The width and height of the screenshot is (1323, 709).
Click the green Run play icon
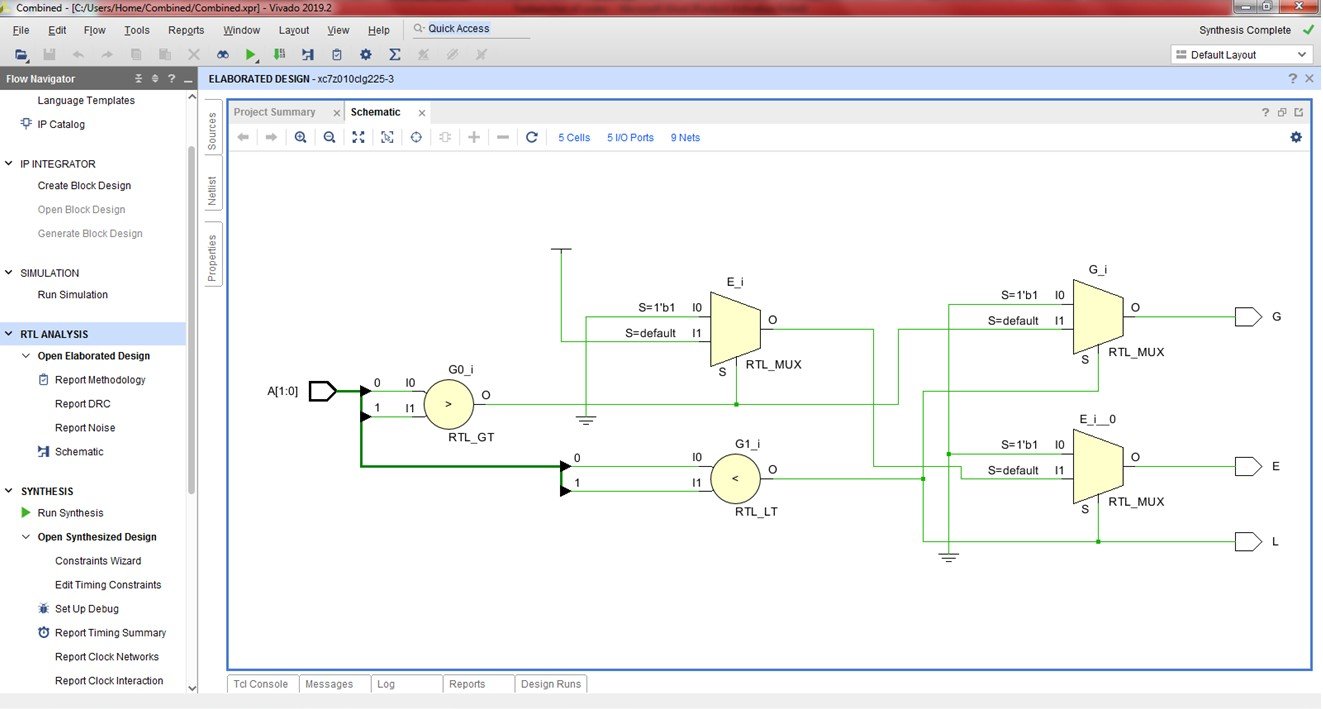click(251, 54)
